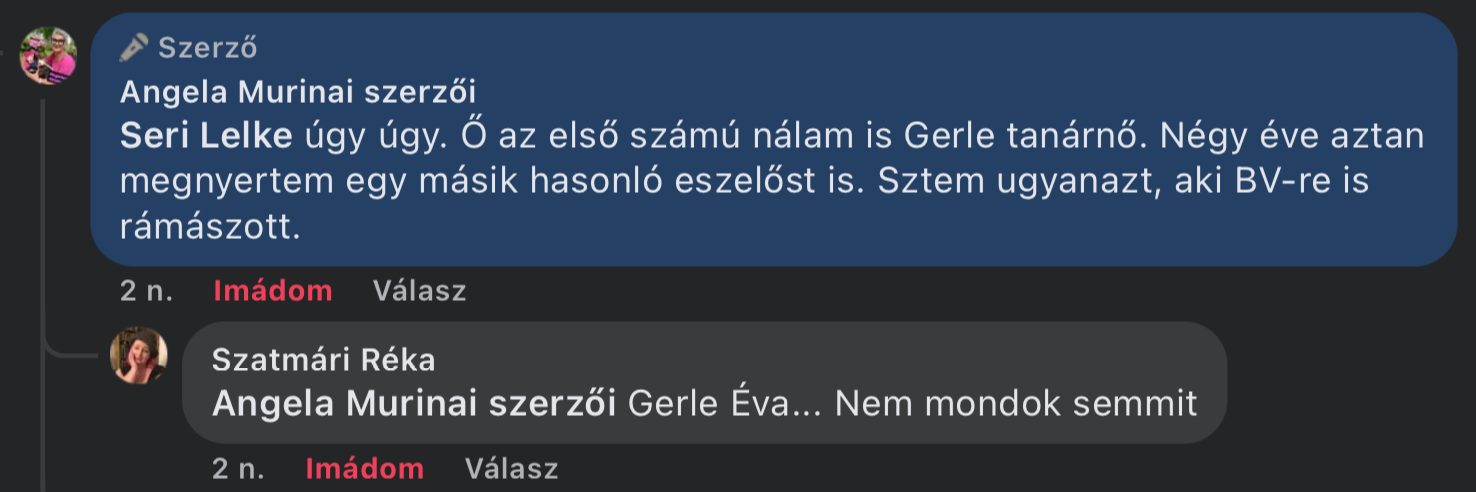
Task: Click the Szerző badge label
Action: [x=208, y=47]
